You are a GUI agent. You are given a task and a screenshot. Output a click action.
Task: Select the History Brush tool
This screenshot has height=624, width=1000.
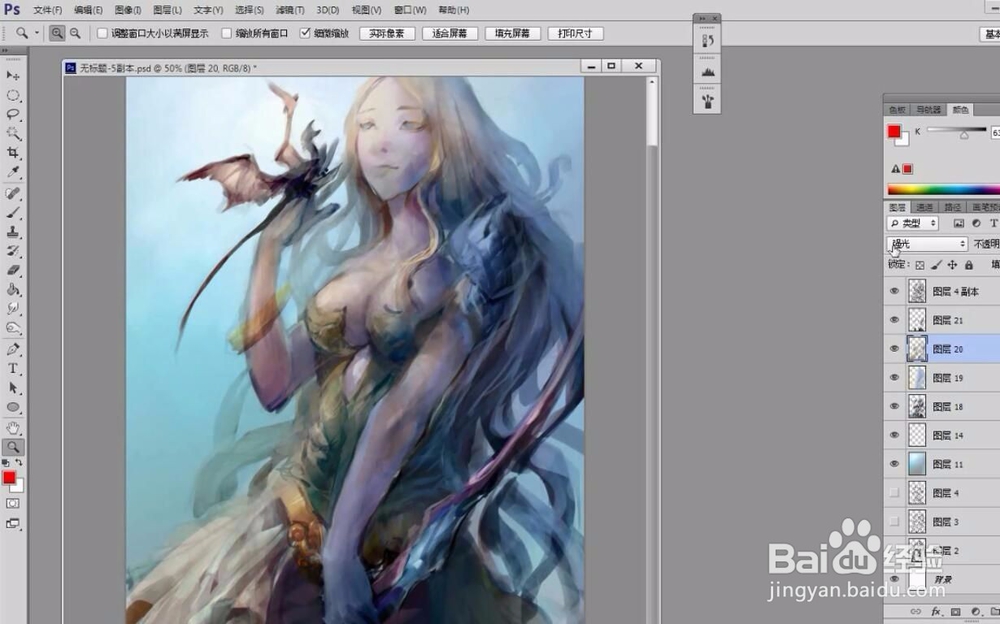[x=13, y=251]
